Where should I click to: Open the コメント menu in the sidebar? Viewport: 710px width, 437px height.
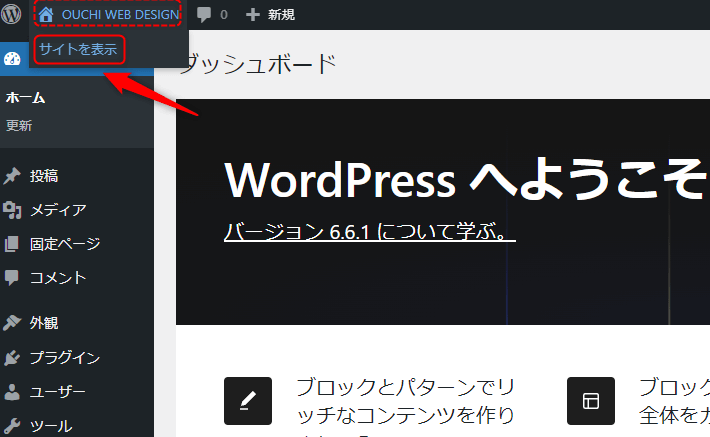[x=58, y=278]
